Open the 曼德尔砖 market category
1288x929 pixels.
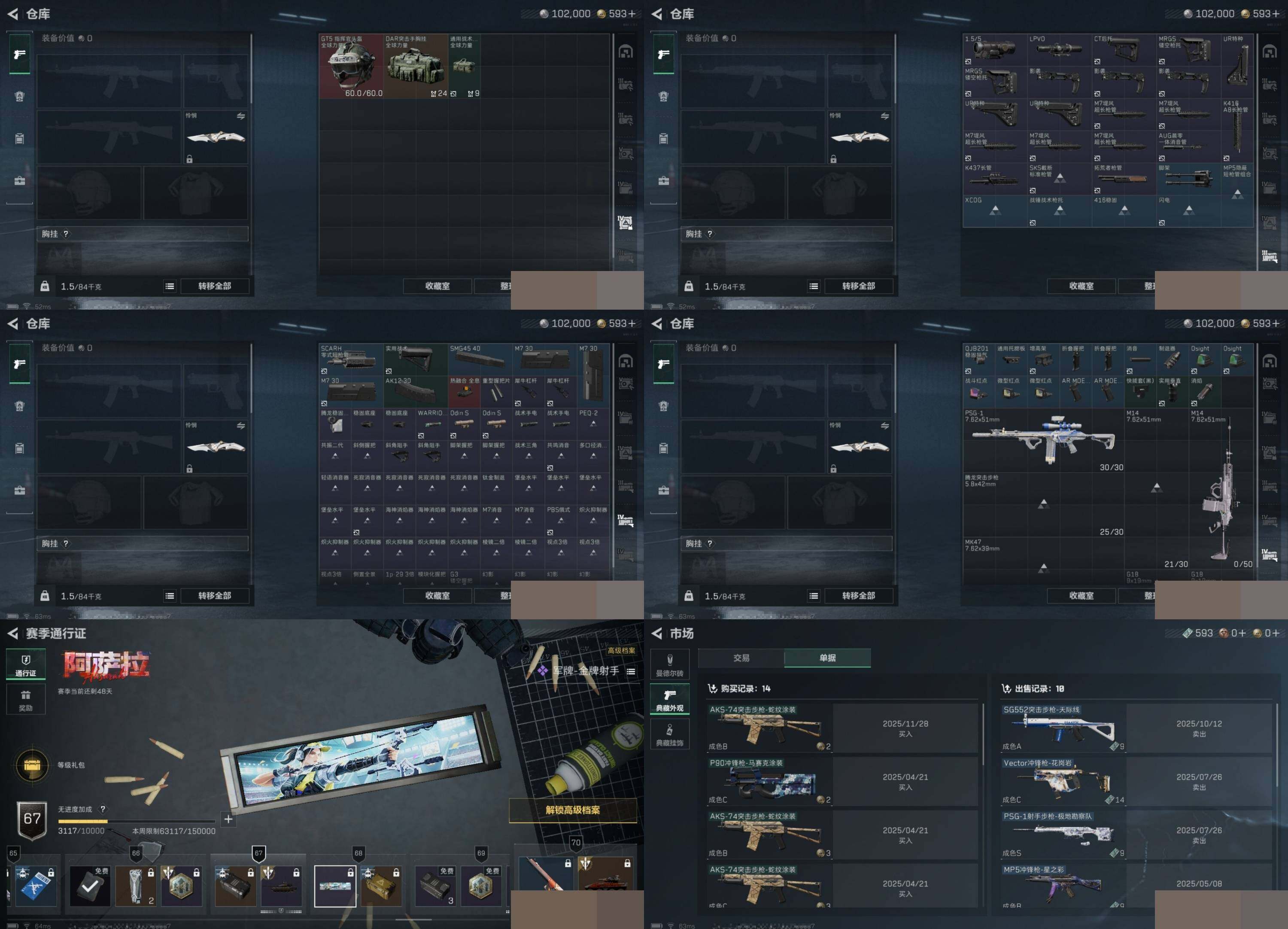[x=670, y=665]
